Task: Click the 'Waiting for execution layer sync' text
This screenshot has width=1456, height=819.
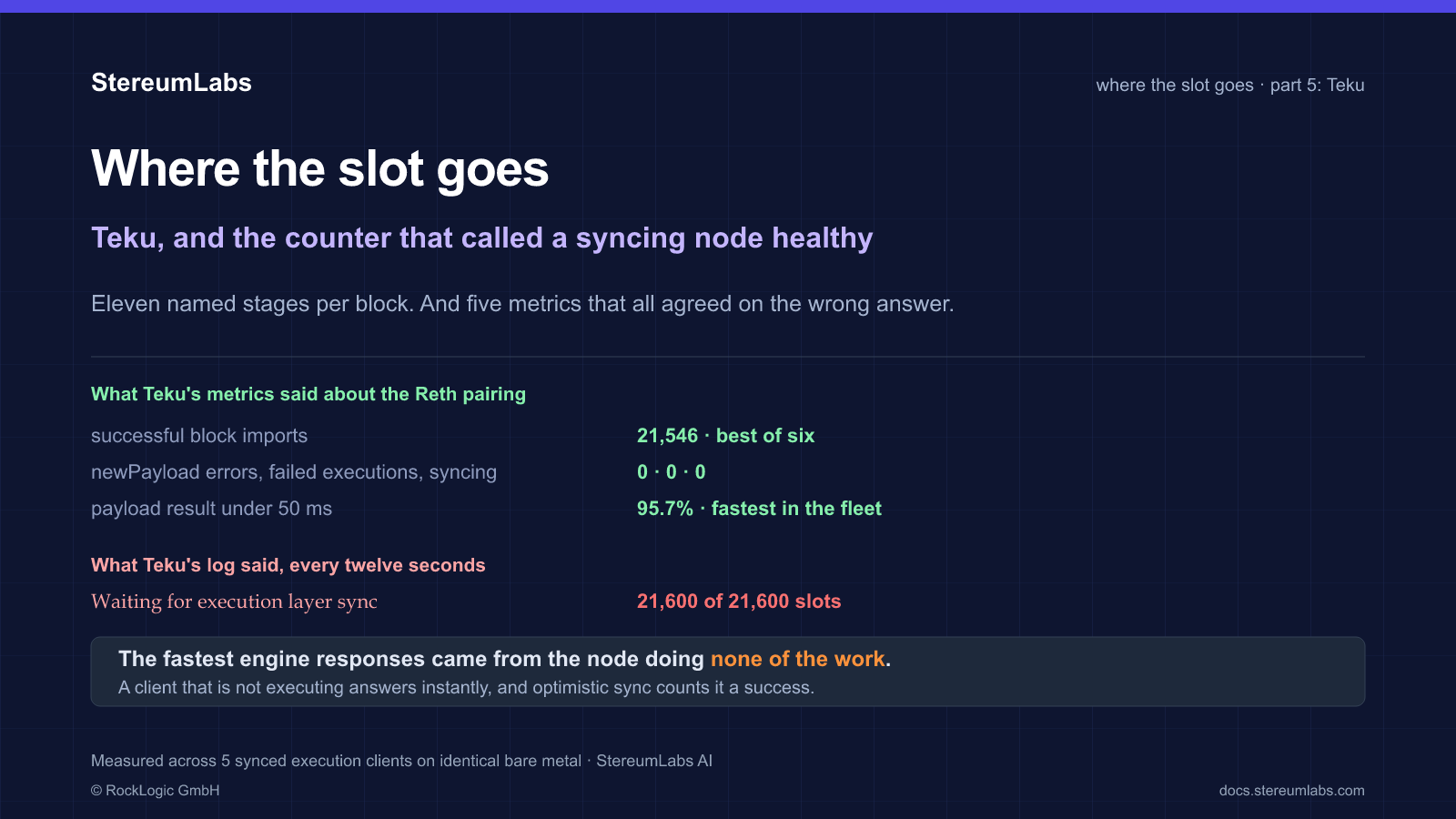Action: 234,602
